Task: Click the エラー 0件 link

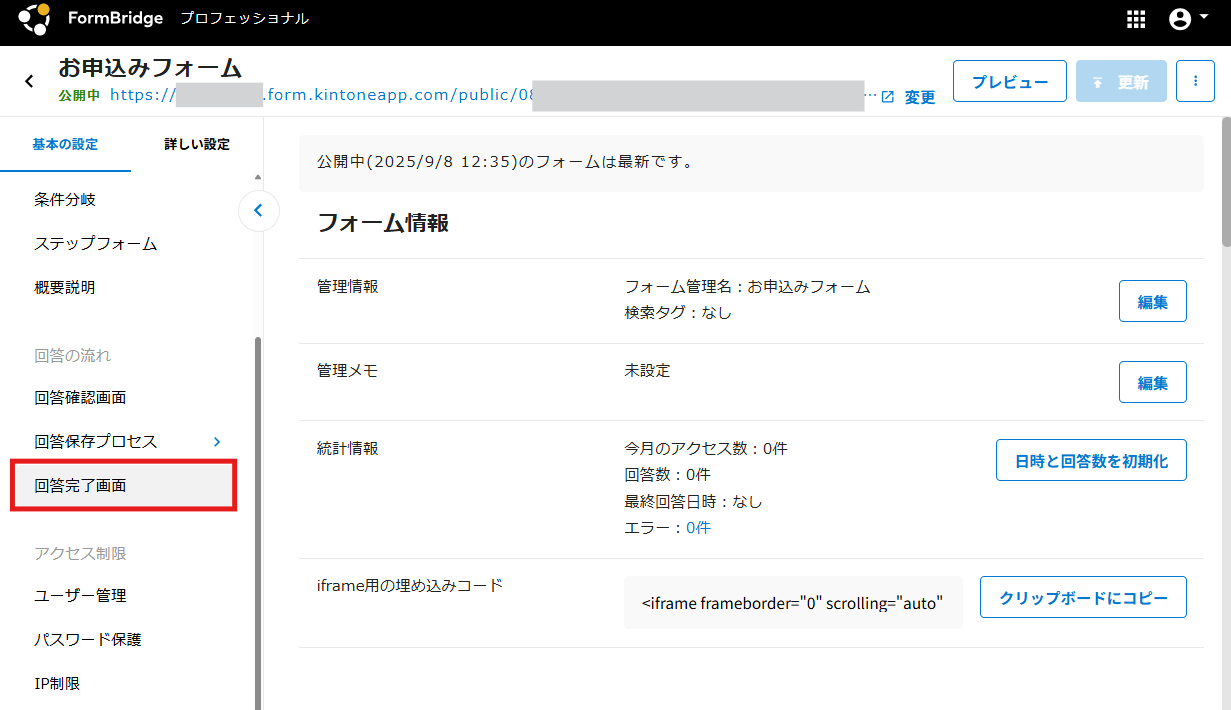Action: coord(698,527)
